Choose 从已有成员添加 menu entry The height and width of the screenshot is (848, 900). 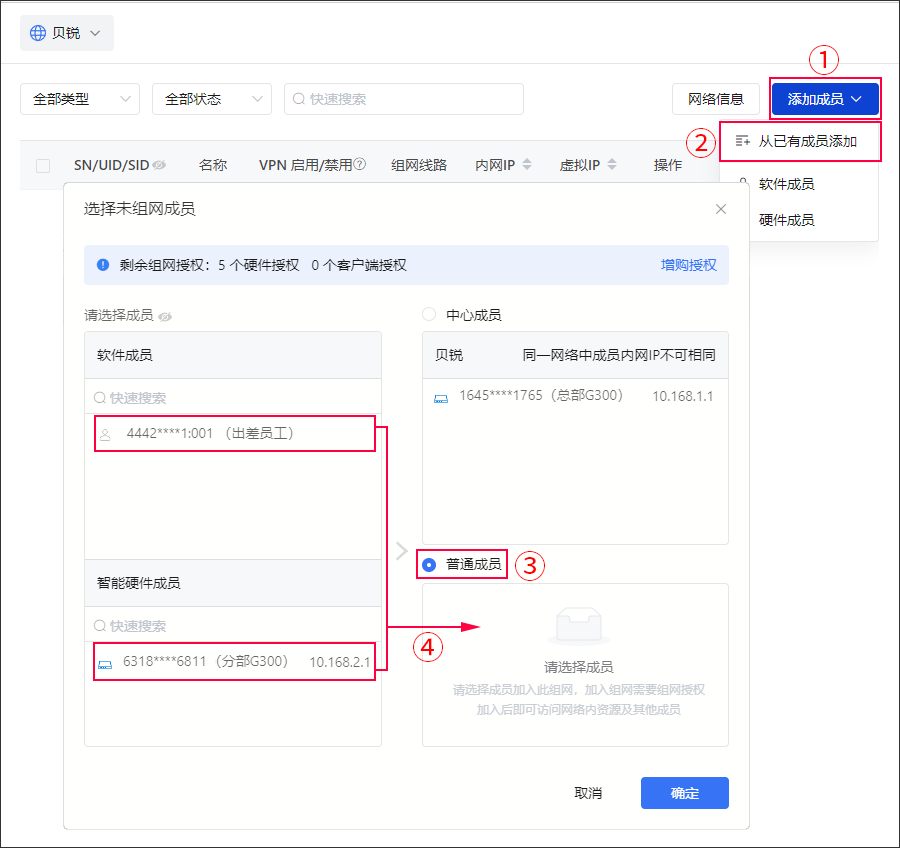800,141
